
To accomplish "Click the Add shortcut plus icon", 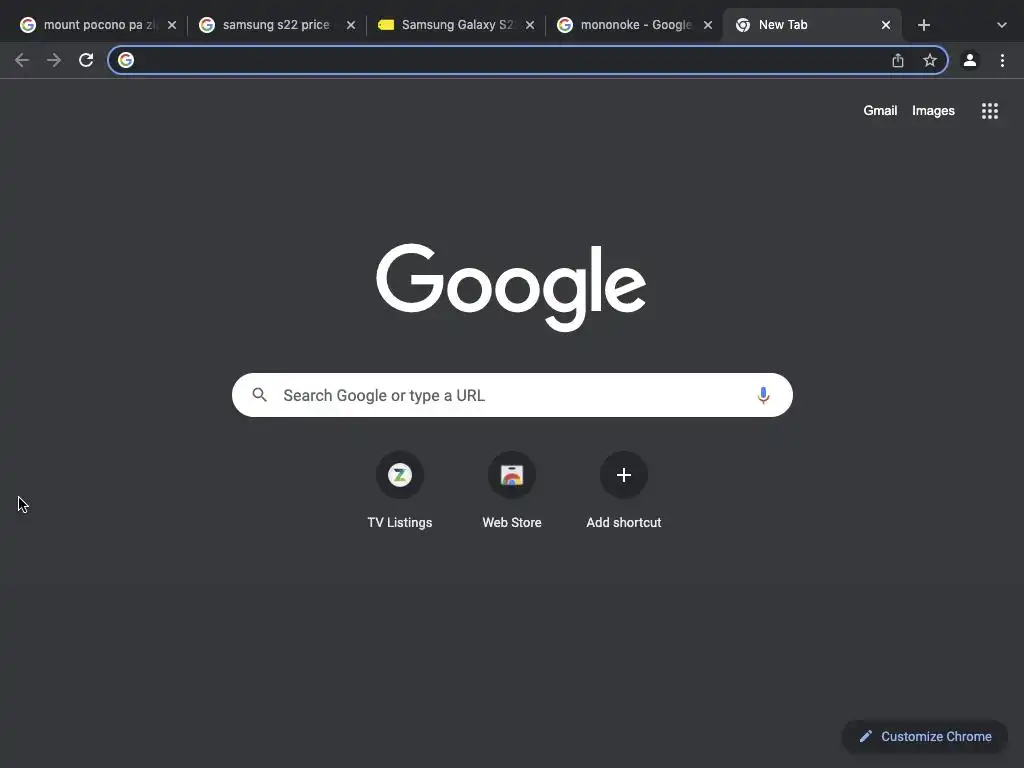I will [624, 475].
